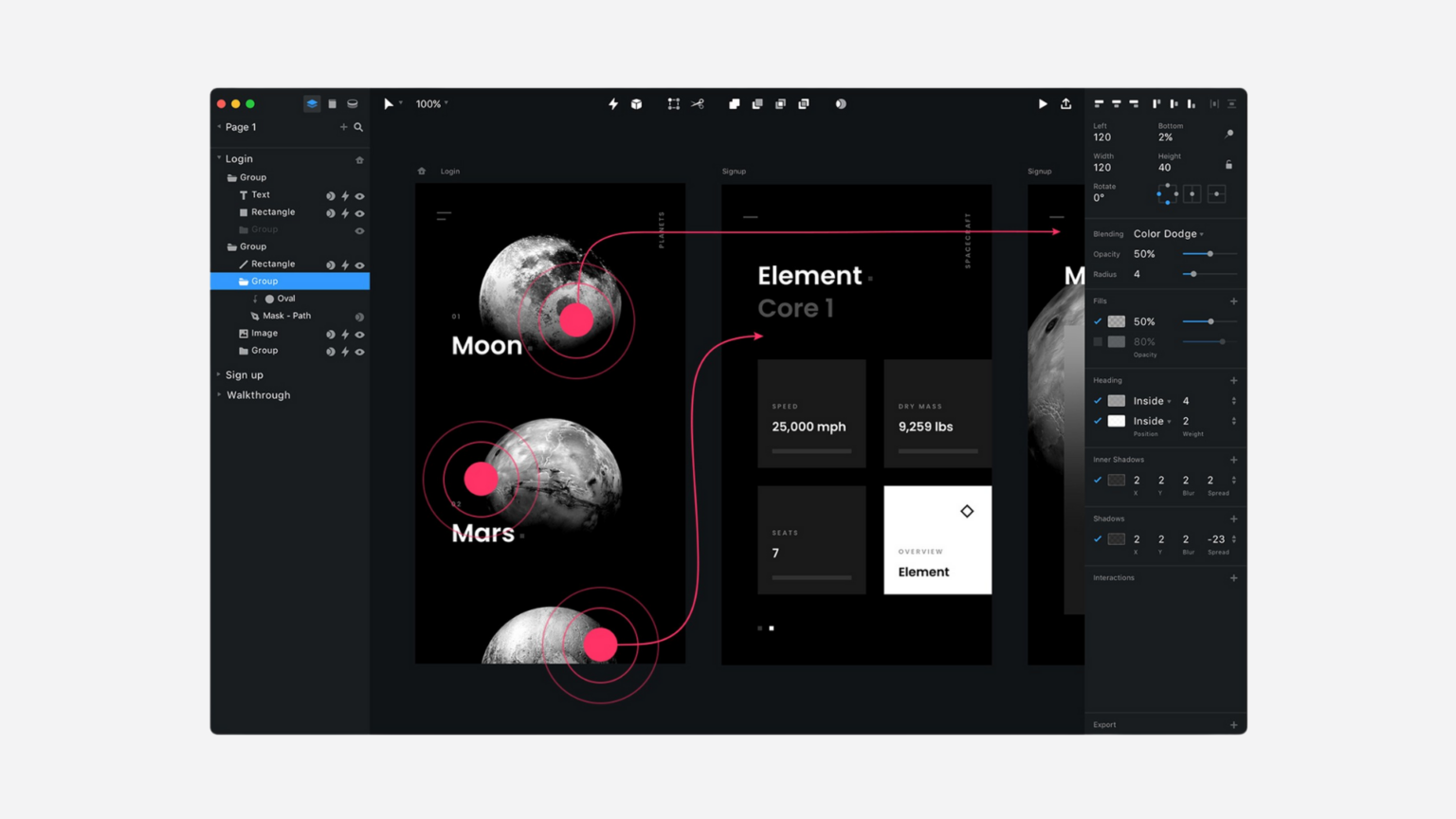The width and height of the screenshot is (1456, 819).
Task: Open the Layers panel icon in the sidebar
Action: [x=312, y=103]
